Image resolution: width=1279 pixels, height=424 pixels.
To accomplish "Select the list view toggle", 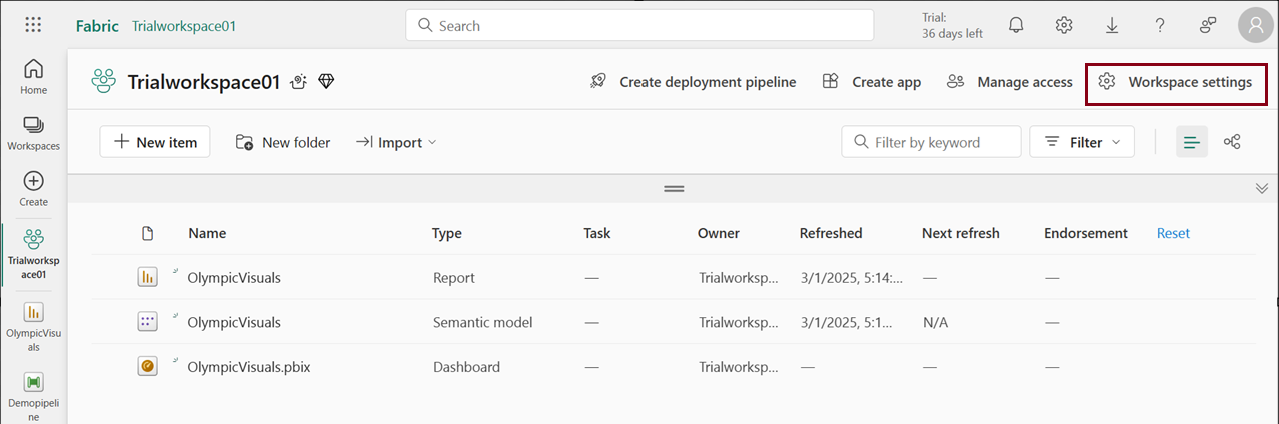I will pyautogui.click(x=1191, y=142).
